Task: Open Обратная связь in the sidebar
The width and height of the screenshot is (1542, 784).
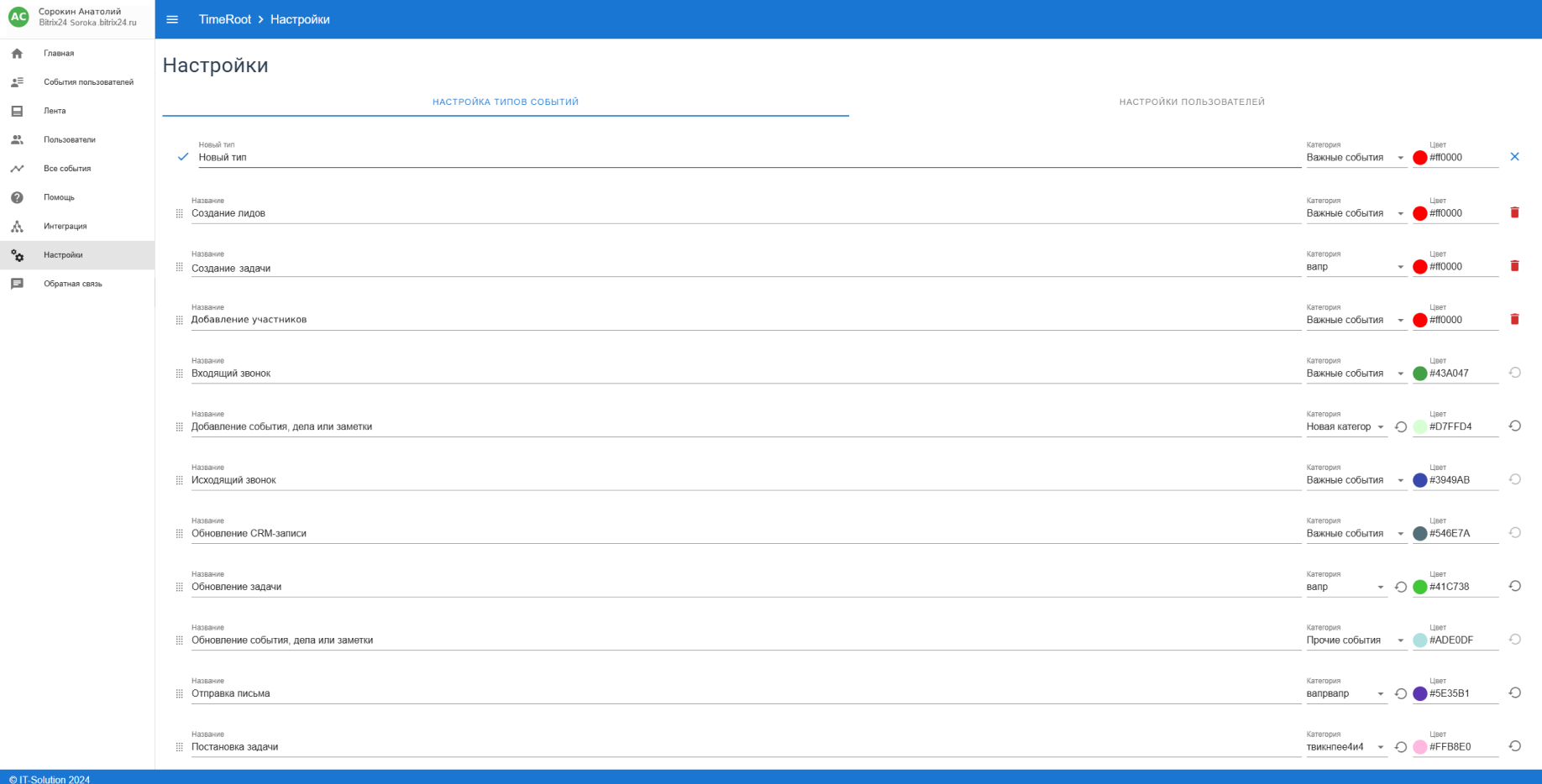Action: coord(77,284)
